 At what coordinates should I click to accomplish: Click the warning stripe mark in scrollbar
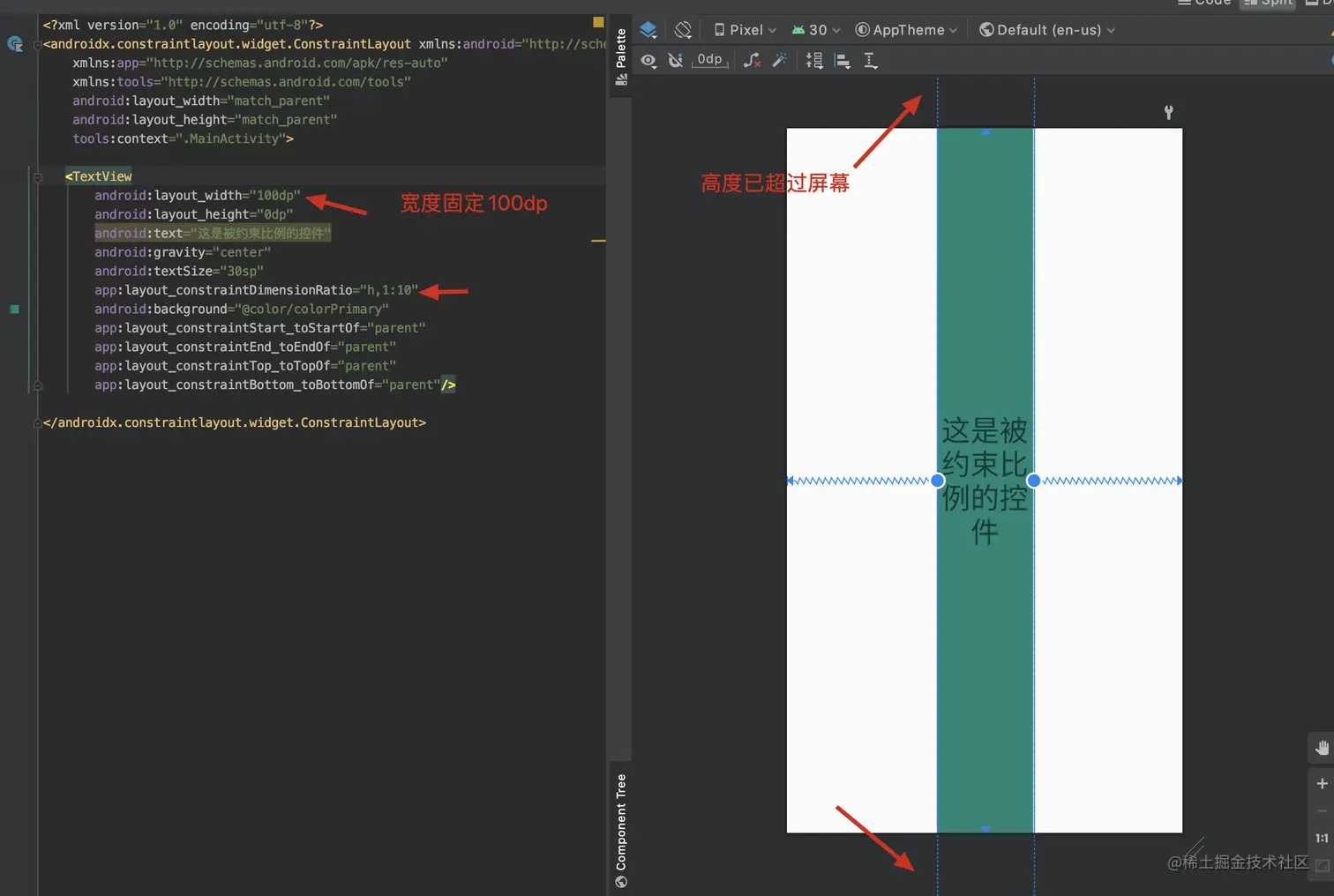pyautogui.click(x=598, y=240)
